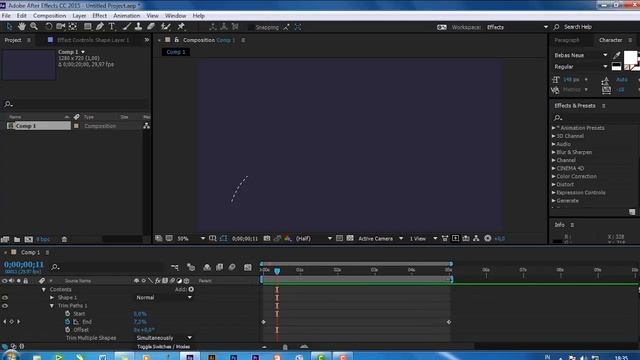The width and height of the screenshot is (640, 360).
Task: Click the snapshot camera icon in viewer
Action: [x=267, y=238]
